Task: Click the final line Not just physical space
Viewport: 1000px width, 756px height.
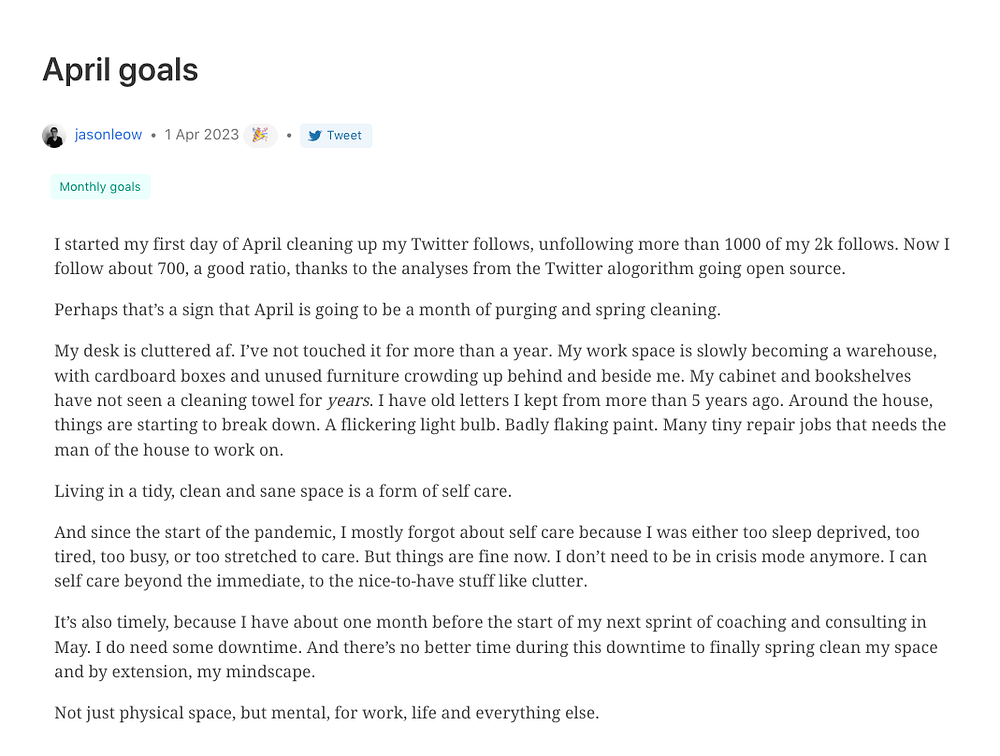Action: tap(327, 713)
